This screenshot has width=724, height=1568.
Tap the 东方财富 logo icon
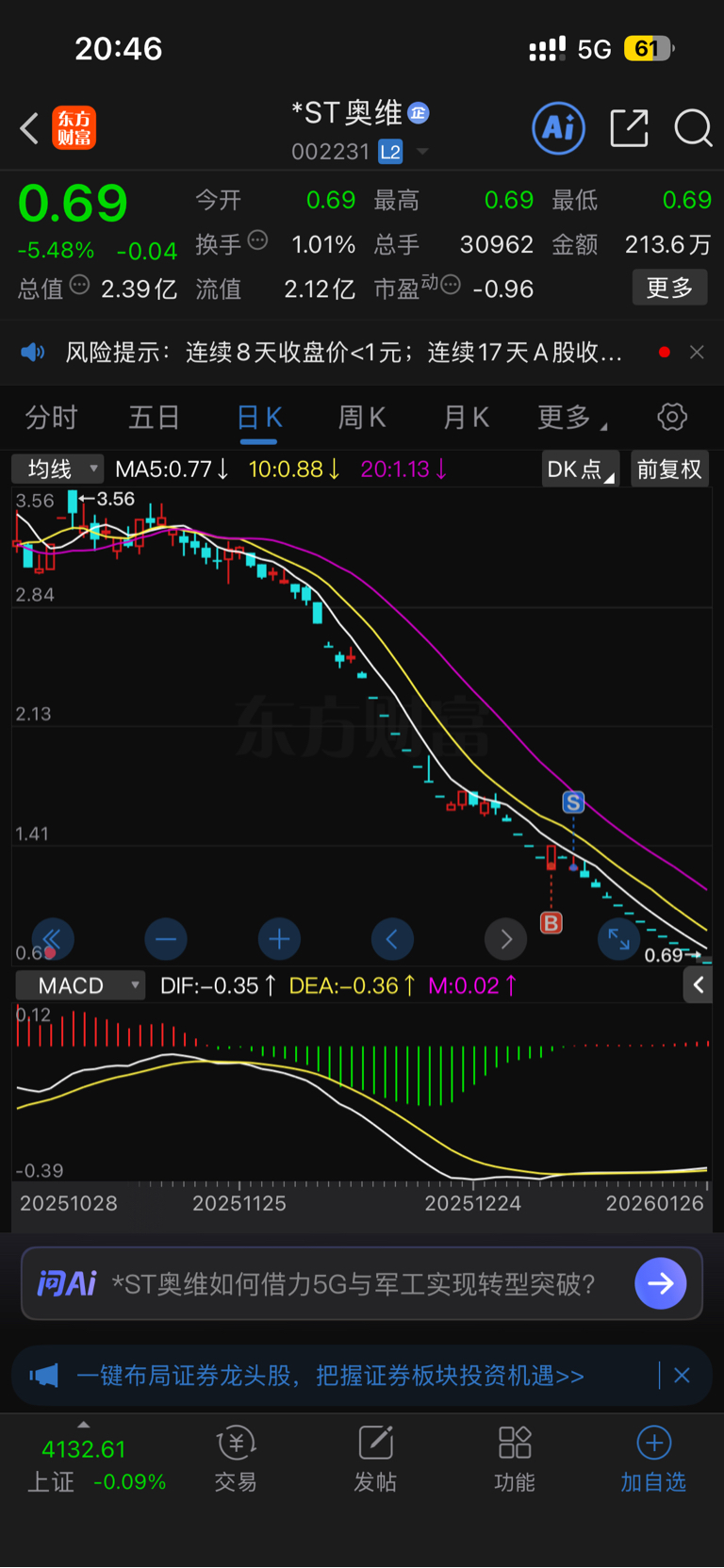point(74,128)
